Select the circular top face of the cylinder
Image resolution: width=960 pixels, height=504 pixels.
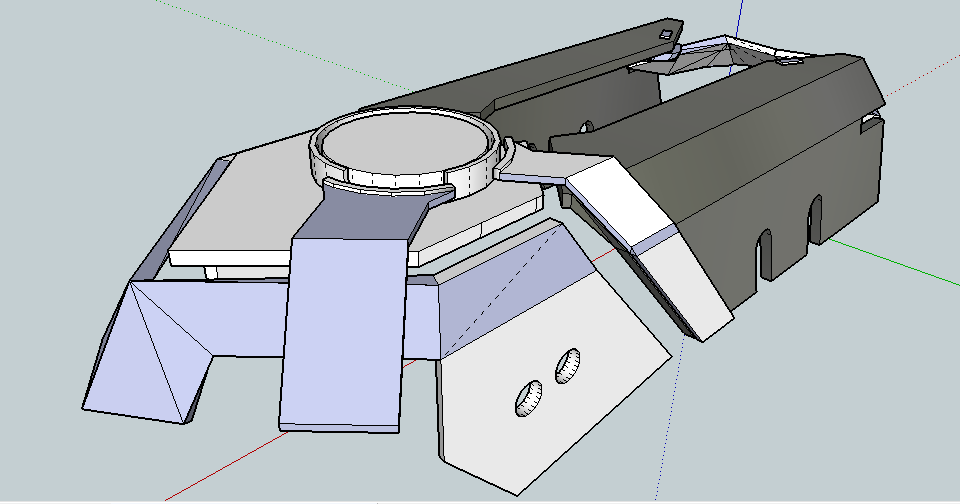(405, 145)
